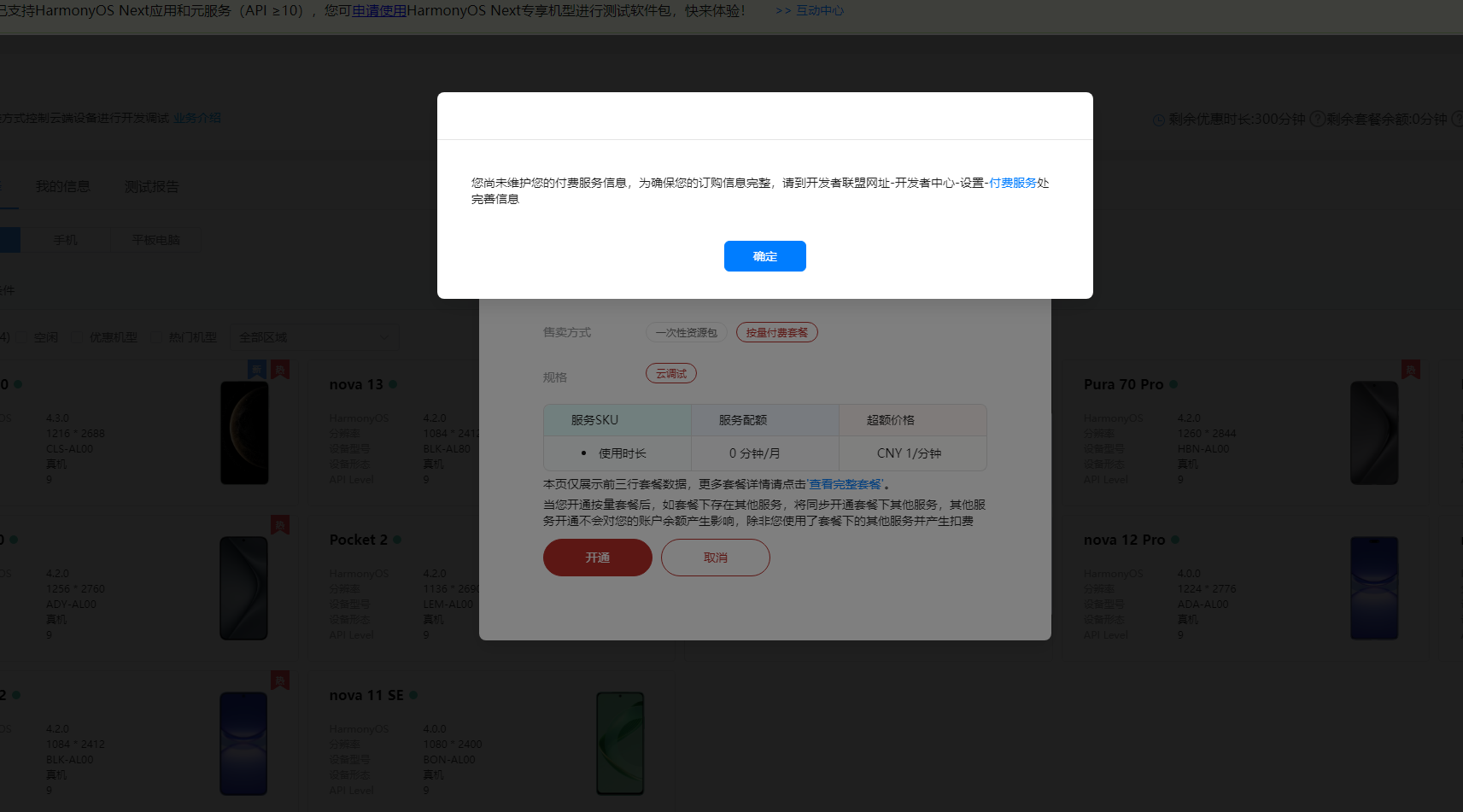Viewport: 1463px width, 812px height.
Task: Click the nova 11 SE device name
Action: (x=366, y=695)
